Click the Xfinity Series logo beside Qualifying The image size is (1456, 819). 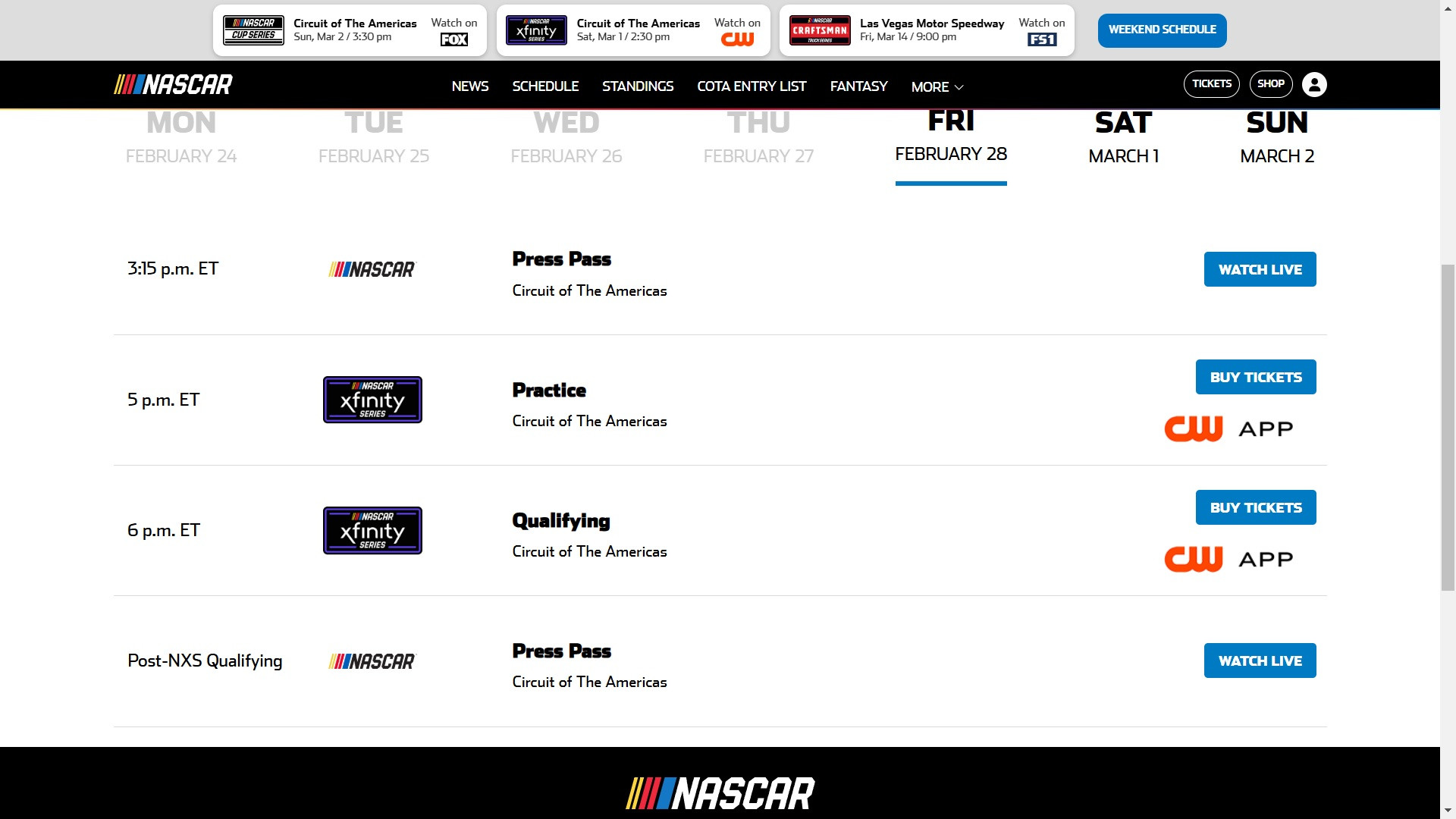click(x=372, y=530)
